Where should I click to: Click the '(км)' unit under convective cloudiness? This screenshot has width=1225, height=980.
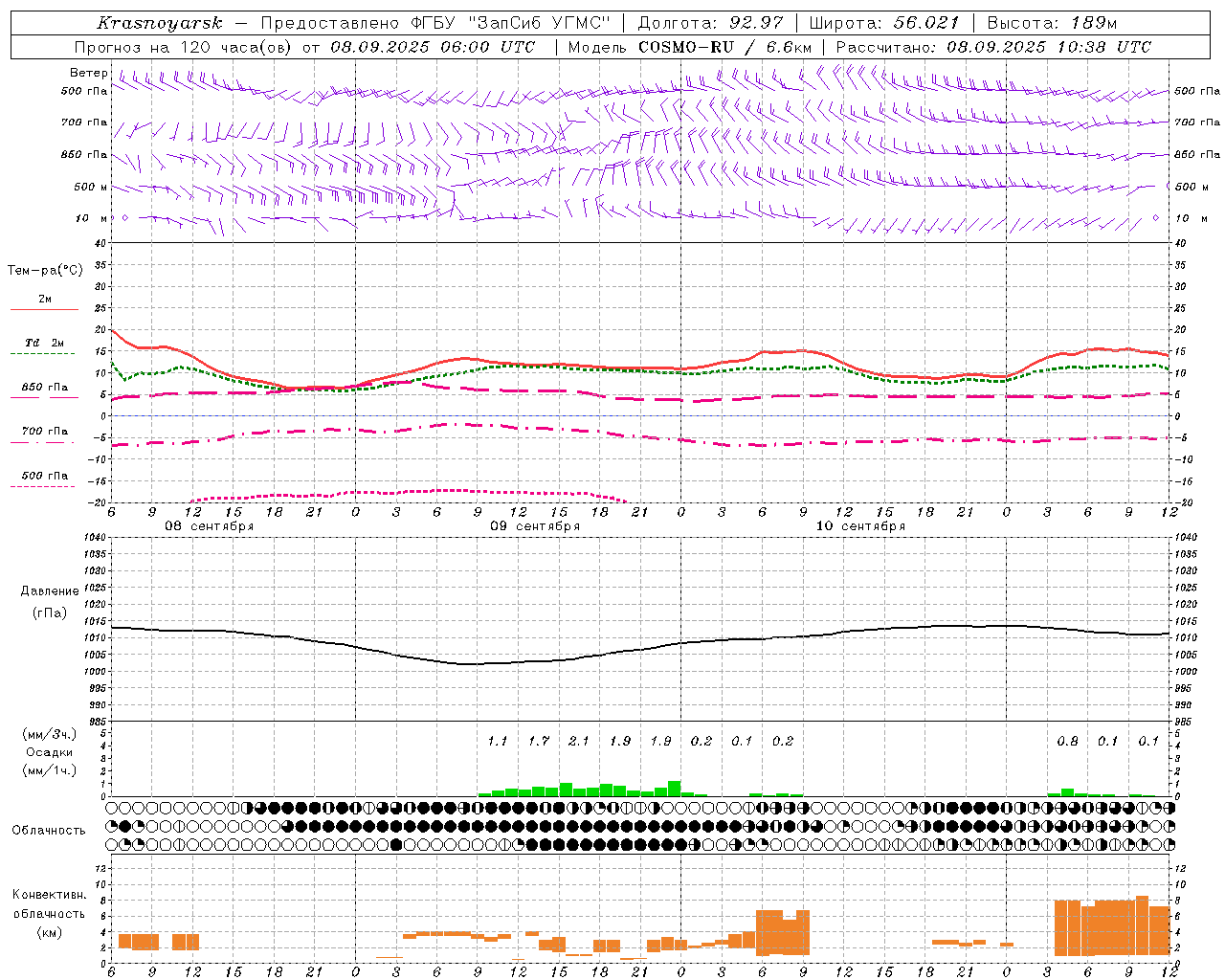tap(49, 932)
